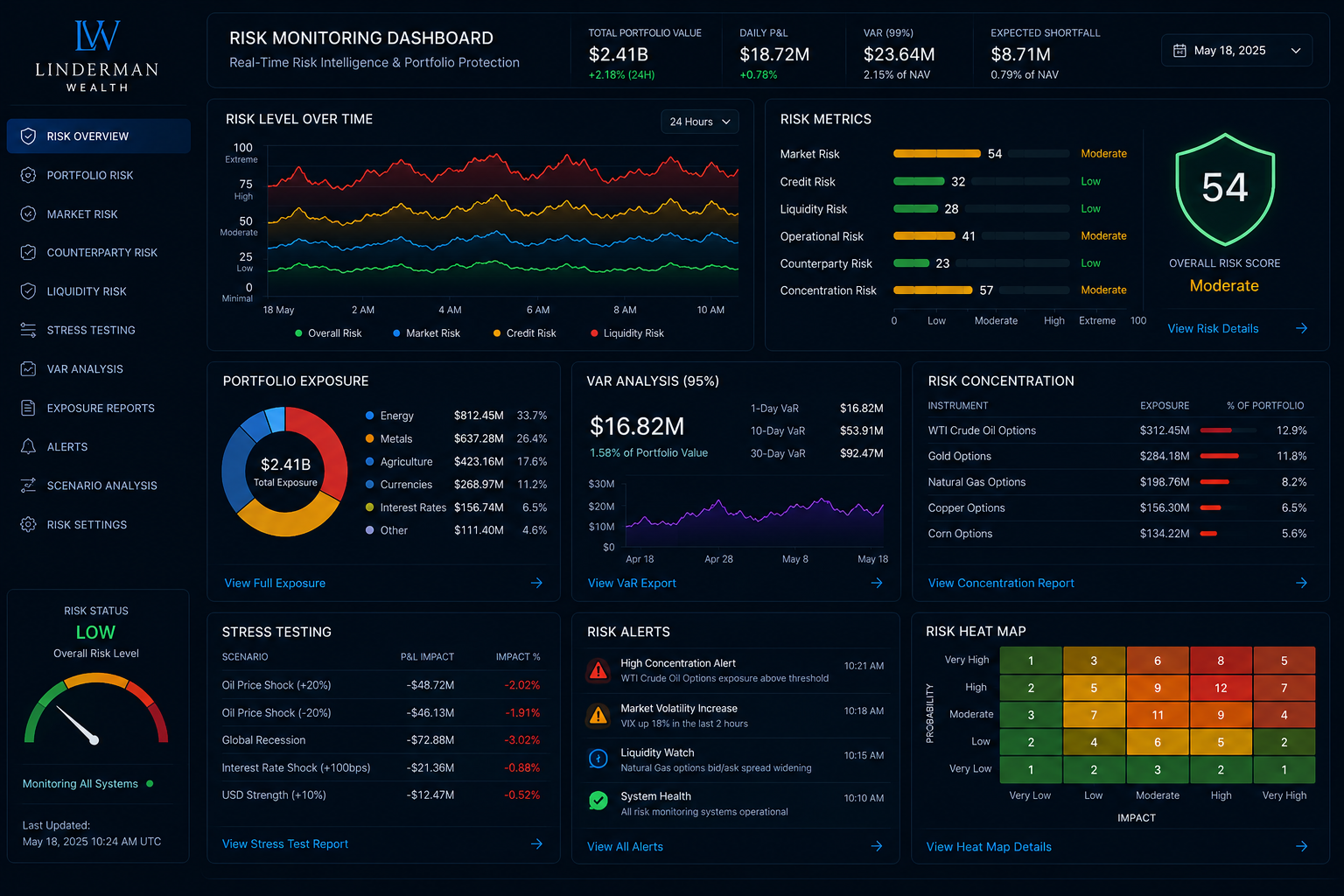Click the 10-Day VaR value $53.91M
The width and height of the screenshot is (1344, 896).
pos(861,430)
